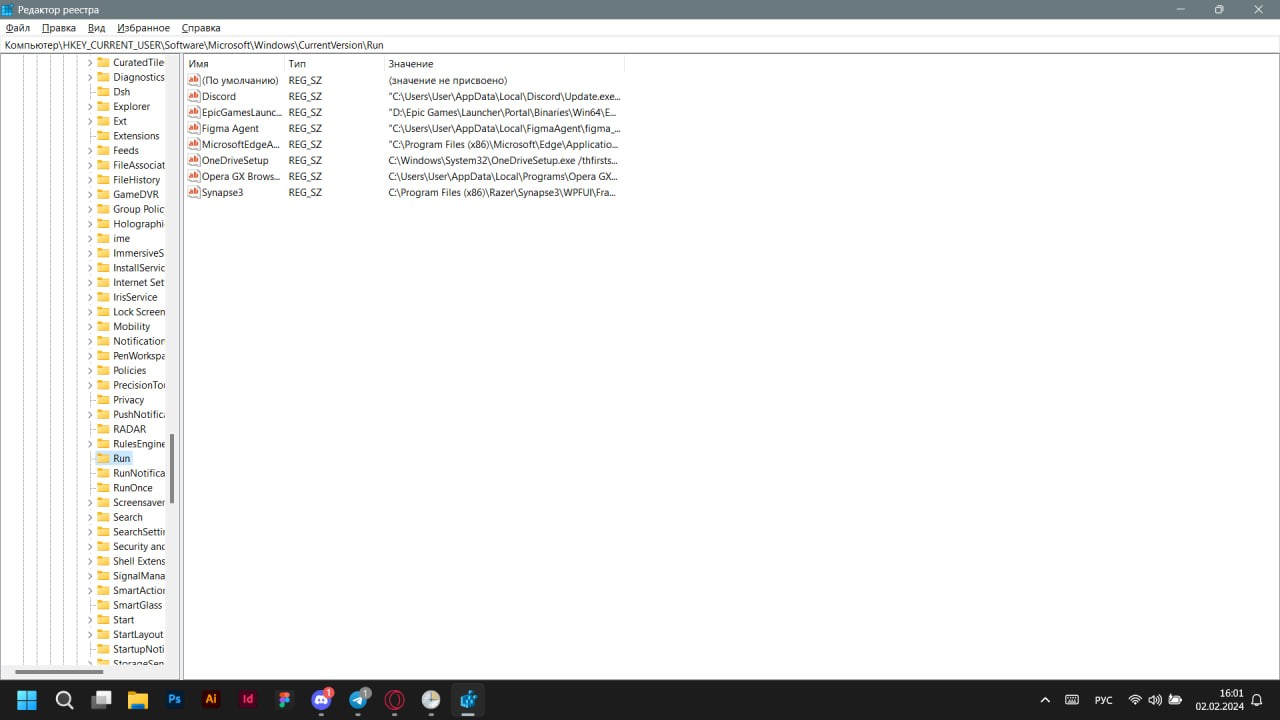This screenshot has height=720, width=1280.
Task: Expand the CuratedTile tree node
Action: [x=90, y=62]
